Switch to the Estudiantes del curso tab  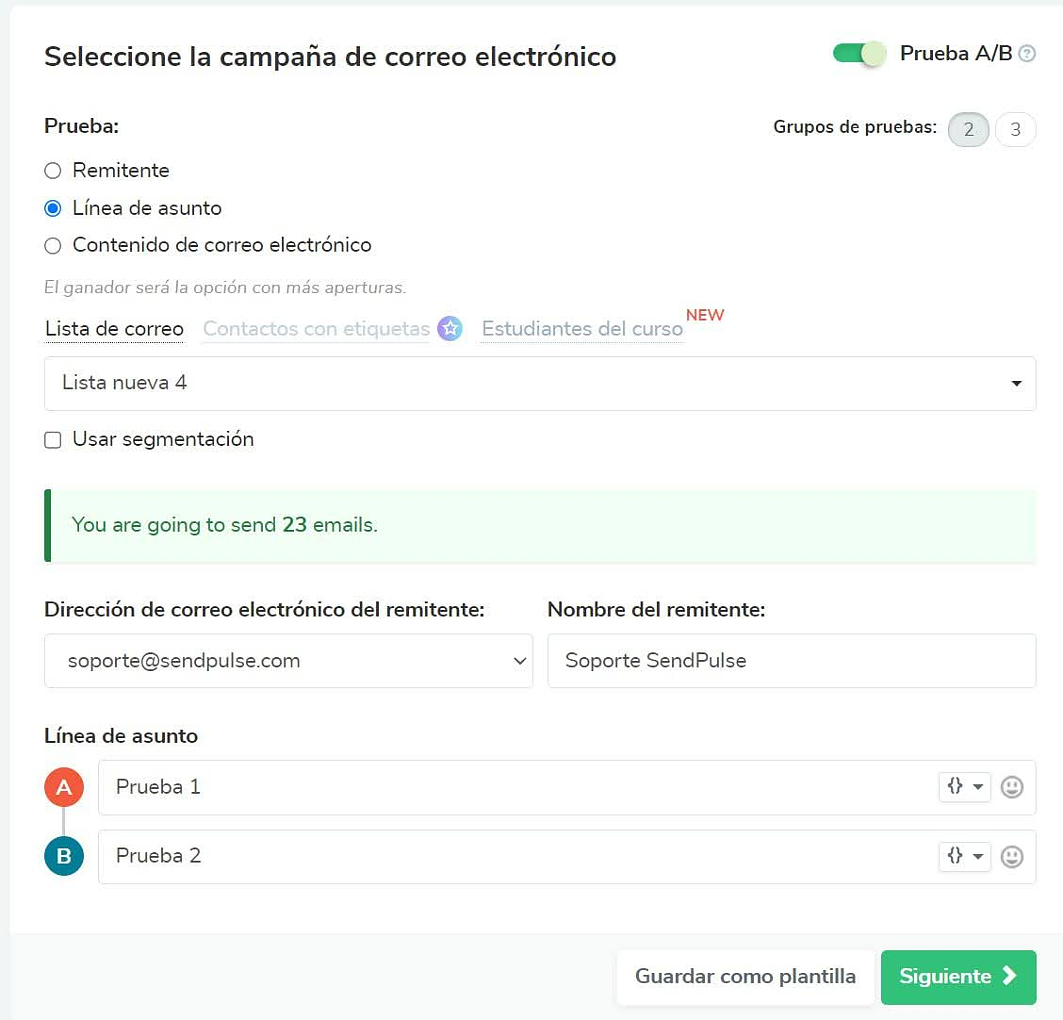tap(581, 329)
